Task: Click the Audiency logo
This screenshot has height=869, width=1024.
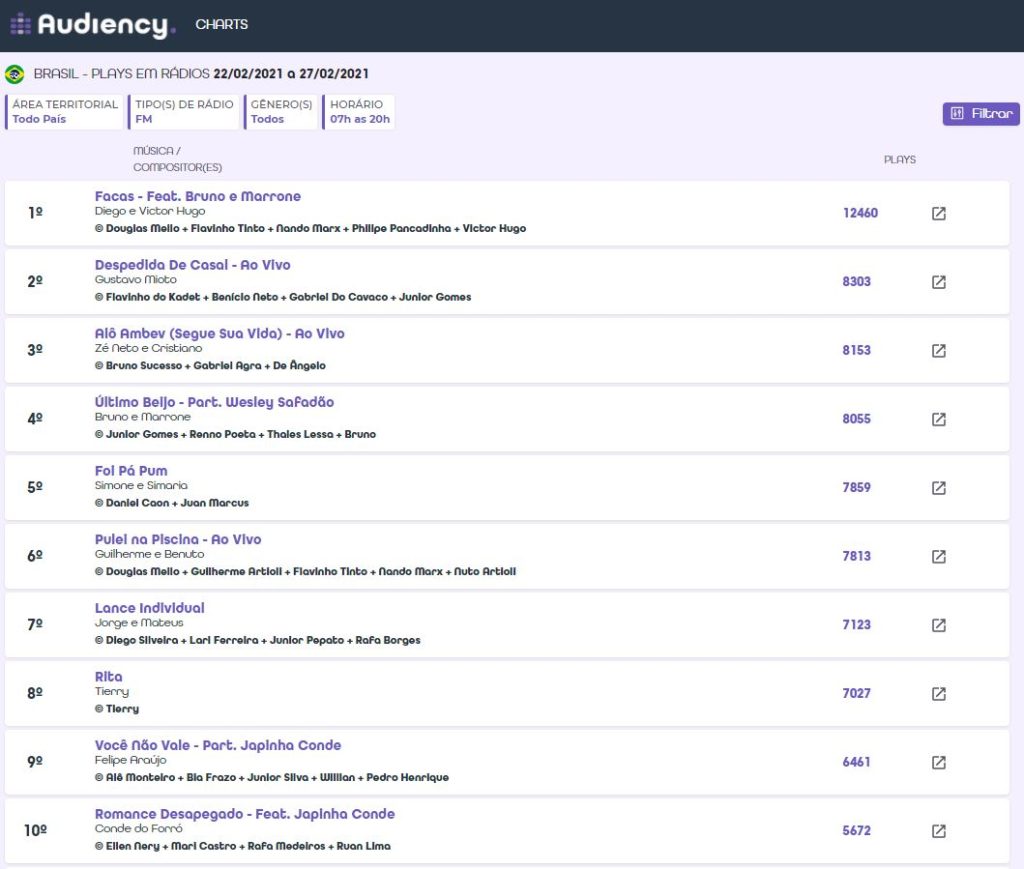Action: pyautogui.click(x=93, y=25)
